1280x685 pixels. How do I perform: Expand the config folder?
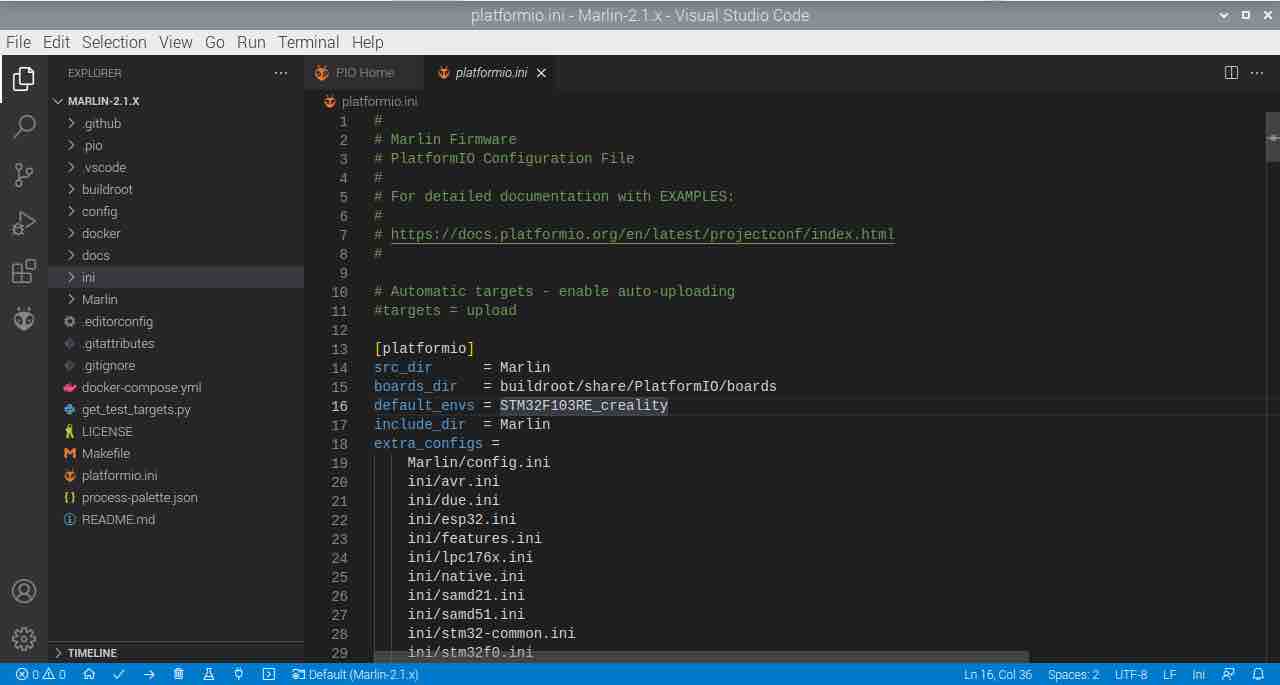click(x=99, y=211)
